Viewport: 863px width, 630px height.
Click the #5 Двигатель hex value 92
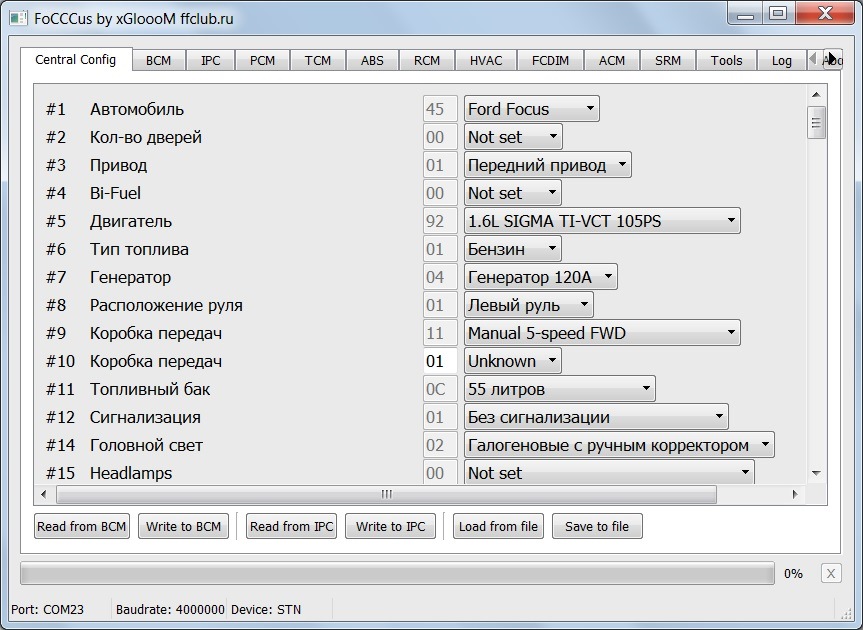tap(440, 221)
